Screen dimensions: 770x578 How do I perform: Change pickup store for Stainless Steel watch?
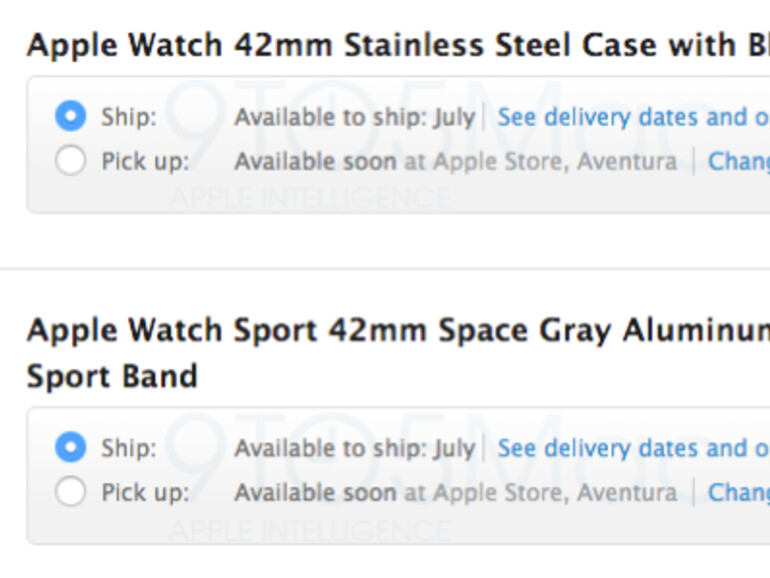[738, 161]
